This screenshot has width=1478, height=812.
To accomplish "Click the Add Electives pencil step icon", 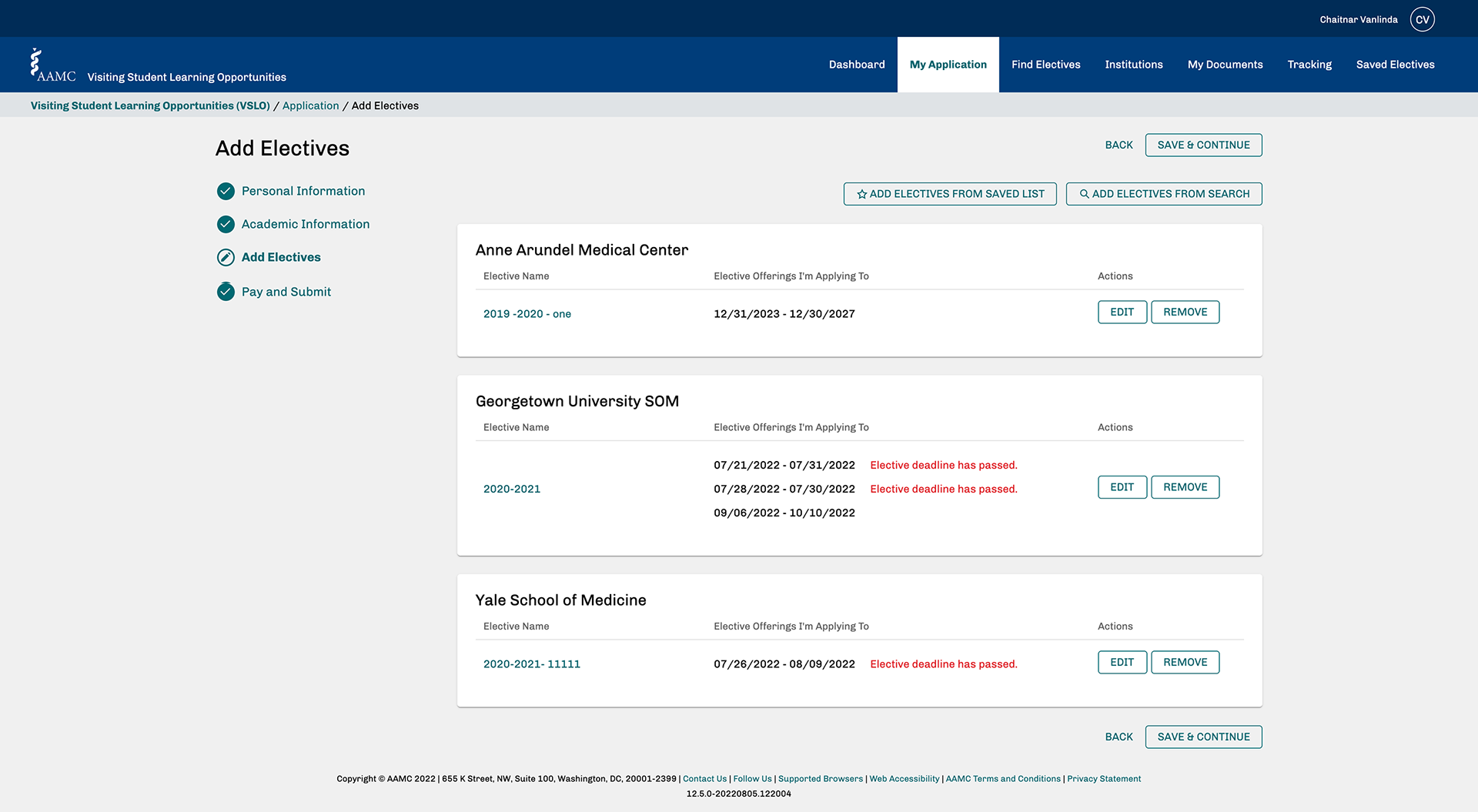I will 226,257.
